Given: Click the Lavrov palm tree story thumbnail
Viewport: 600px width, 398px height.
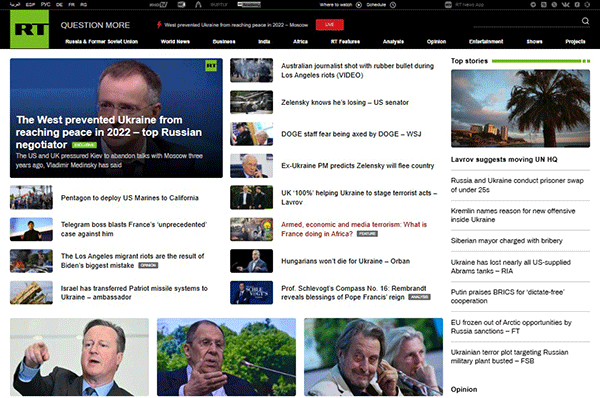Looking at the screenshot, I should click(520, 108).
